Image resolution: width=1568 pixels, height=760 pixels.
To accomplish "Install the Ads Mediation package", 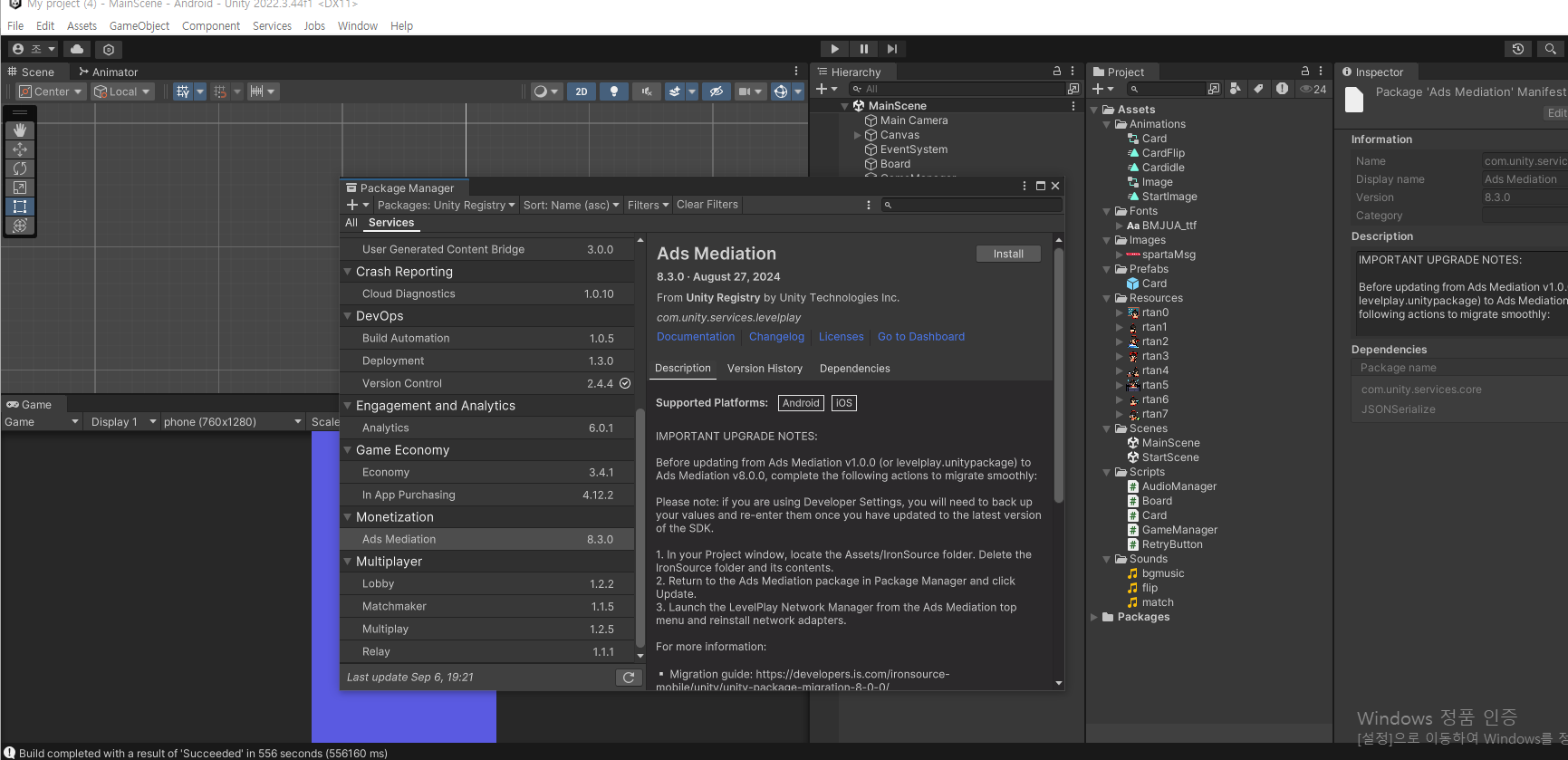I will coord(1008,255).
